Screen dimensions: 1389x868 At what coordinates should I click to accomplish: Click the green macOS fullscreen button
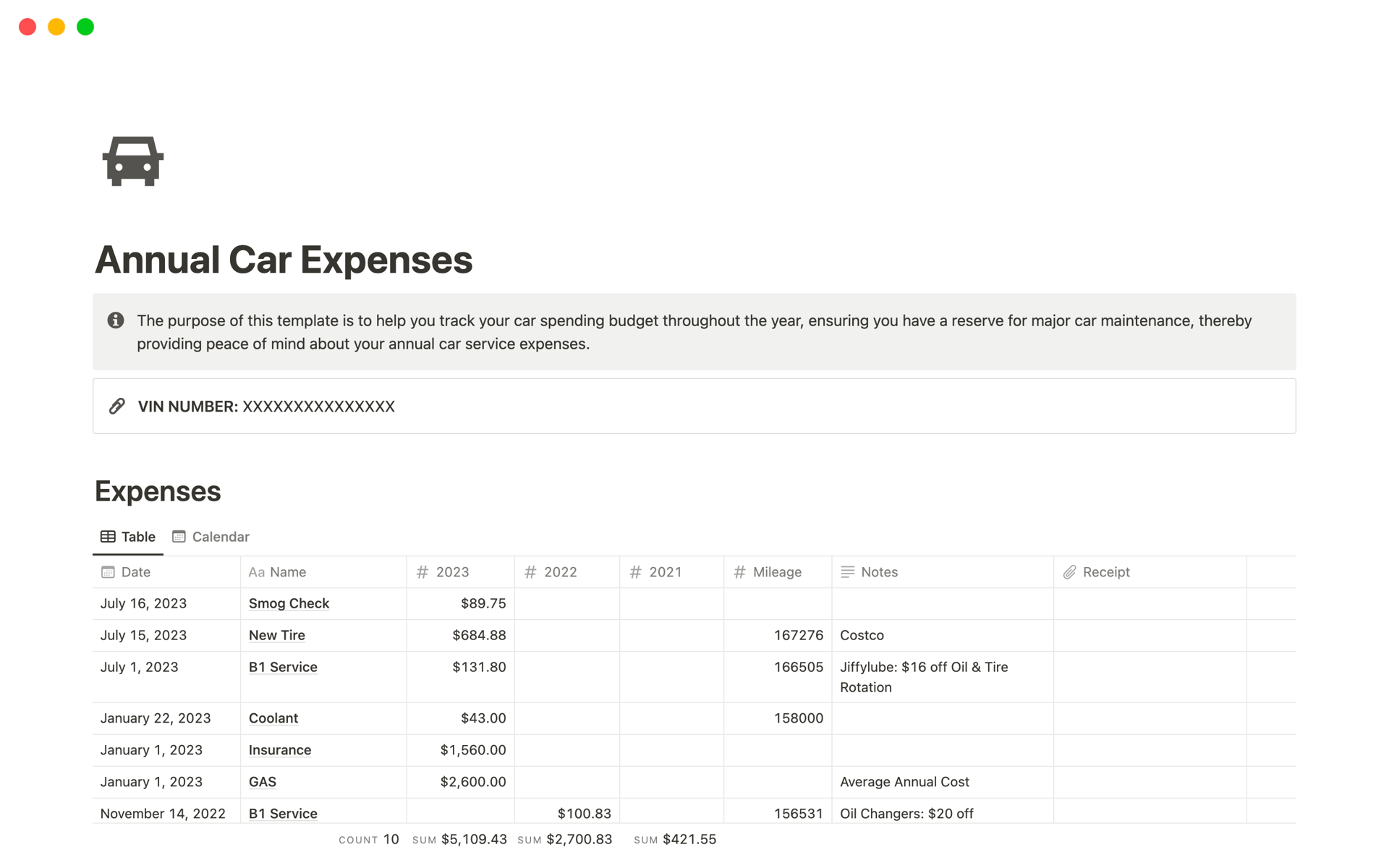point(85,27)
